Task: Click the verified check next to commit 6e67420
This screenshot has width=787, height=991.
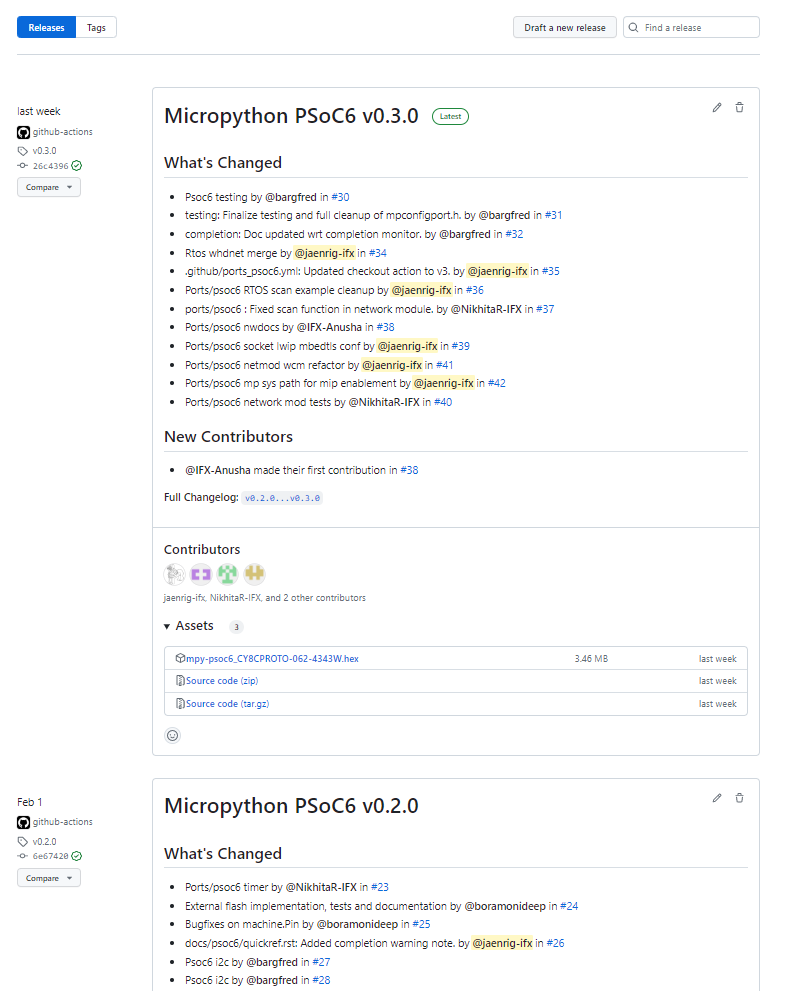Action: pyautogui.click(x=76, y=856)
